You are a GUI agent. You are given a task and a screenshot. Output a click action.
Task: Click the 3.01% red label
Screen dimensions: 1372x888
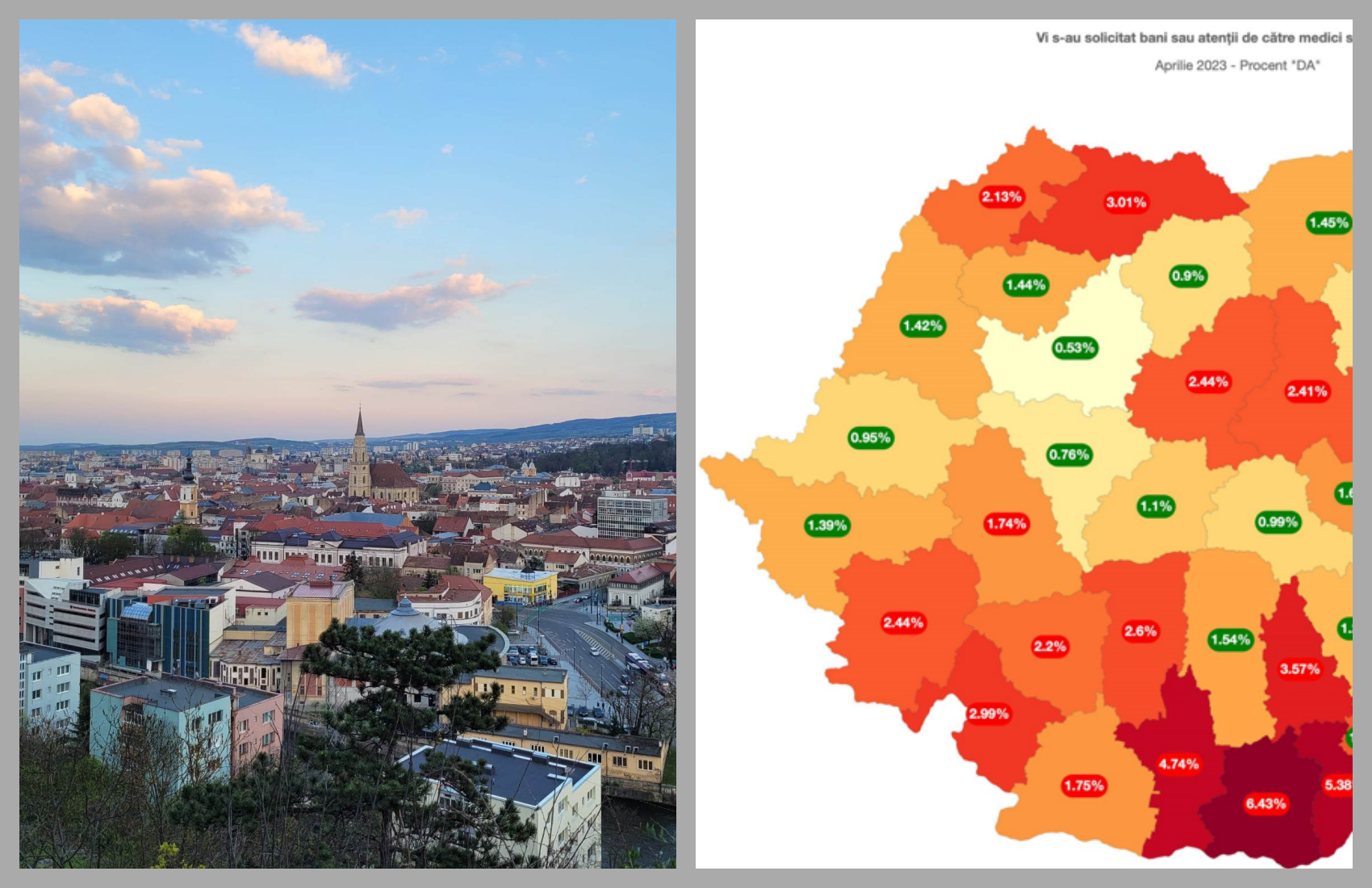click(x=1125, y=202)
